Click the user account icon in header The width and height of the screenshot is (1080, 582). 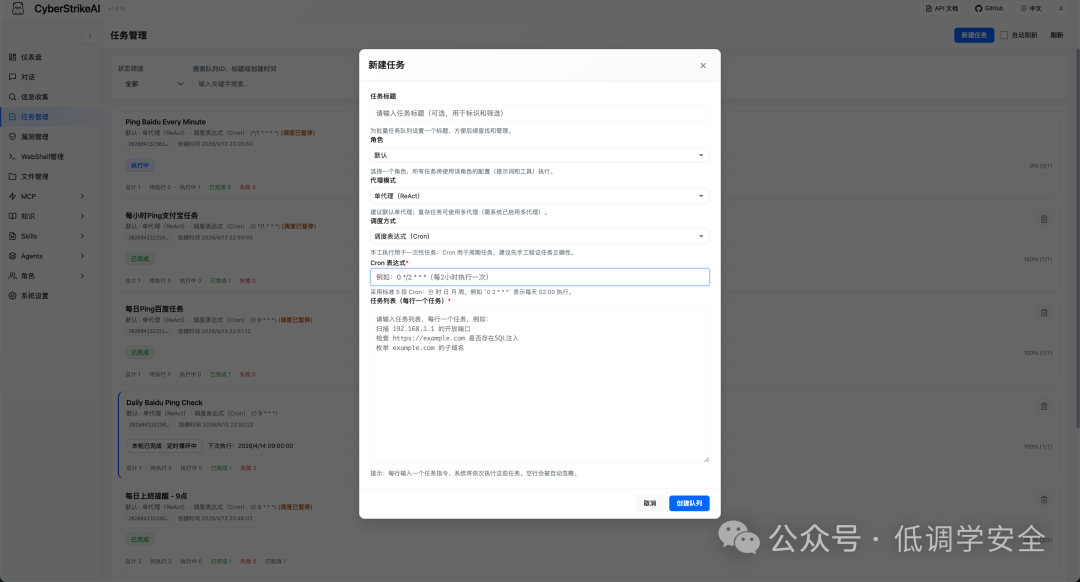[x=1061, y=8]
